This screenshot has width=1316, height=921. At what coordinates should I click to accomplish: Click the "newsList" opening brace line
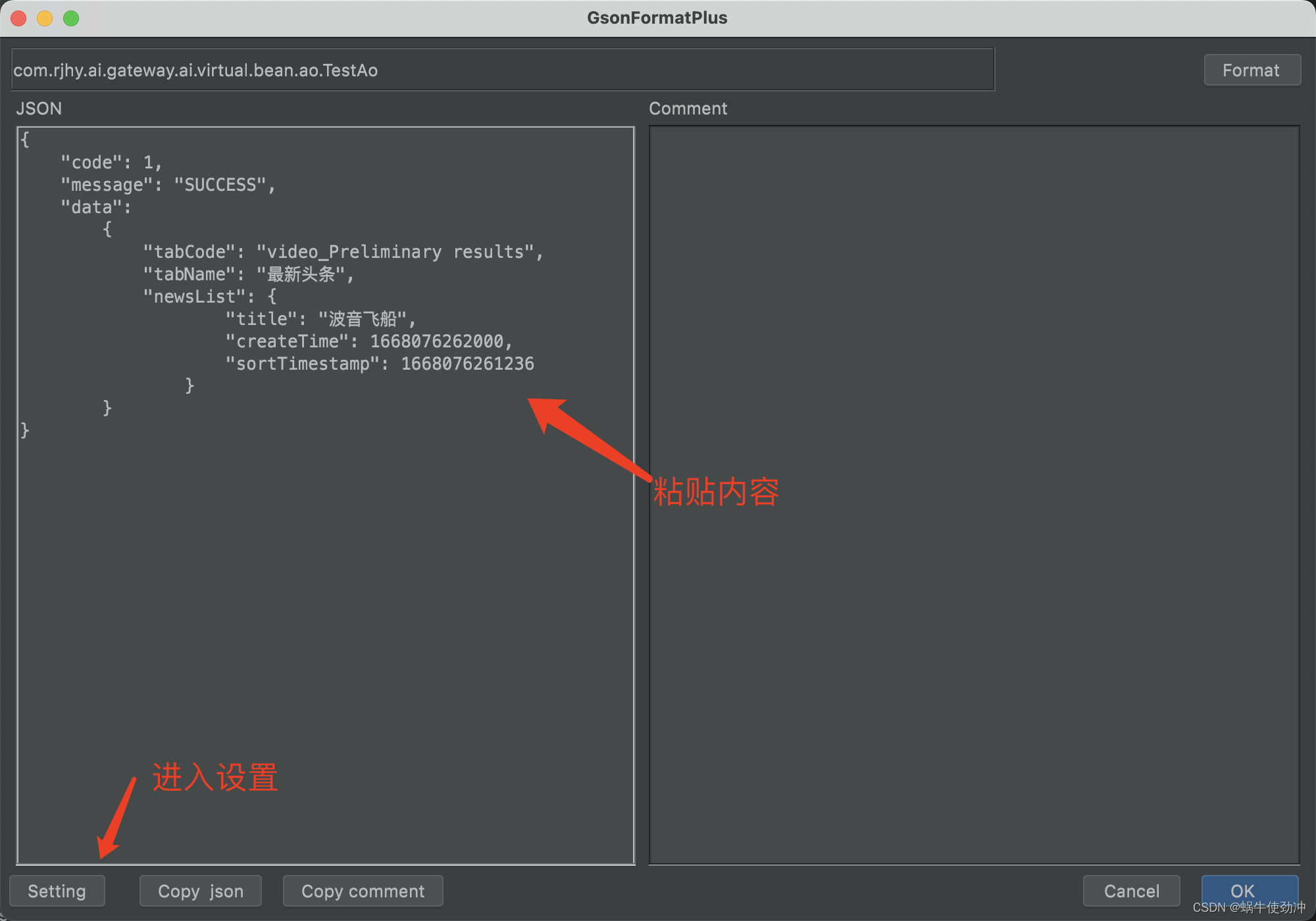coord(209,297)
